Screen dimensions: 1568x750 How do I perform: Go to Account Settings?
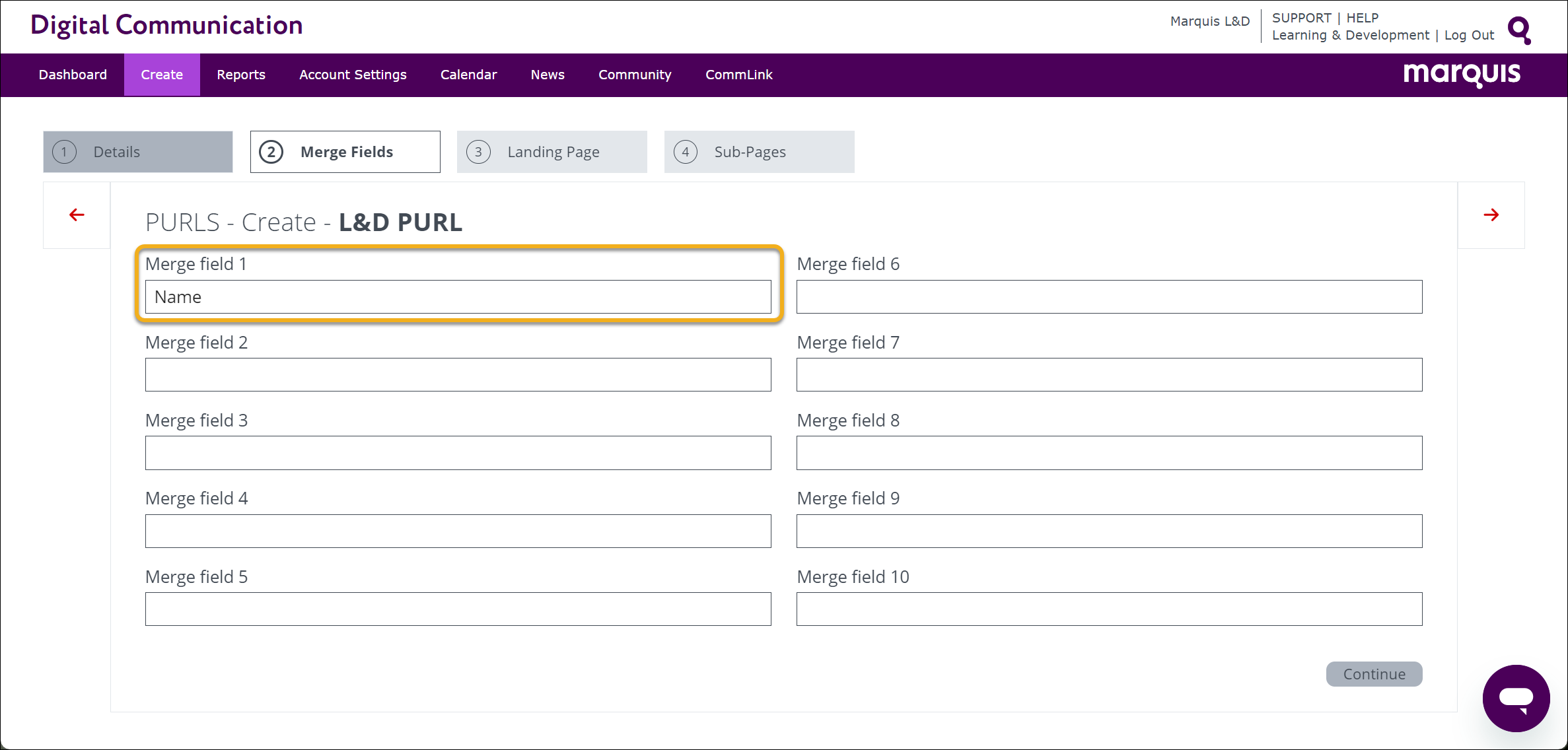coord(353,75)
